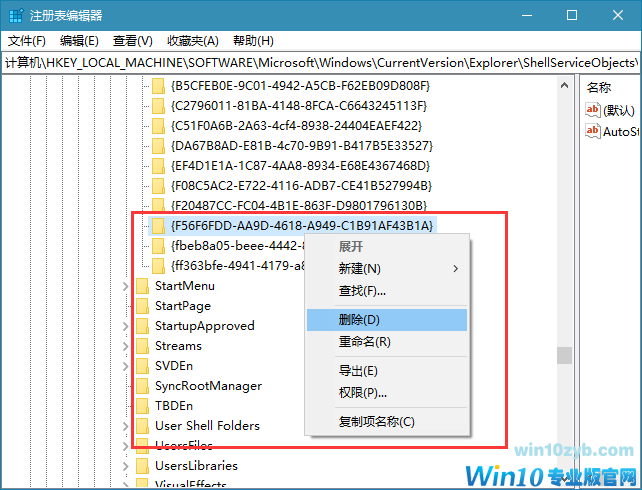The width and height of the screenshot is (642, 490).
Task: Click the SyncRootManager folder icon
Action: pos(142,386)
